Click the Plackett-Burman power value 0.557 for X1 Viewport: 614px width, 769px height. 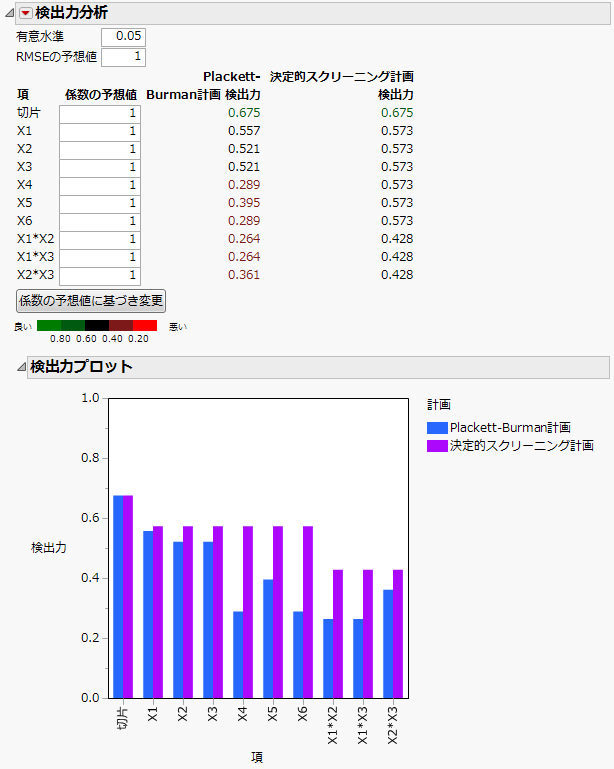pyautogui.click(x=244, y=131)
